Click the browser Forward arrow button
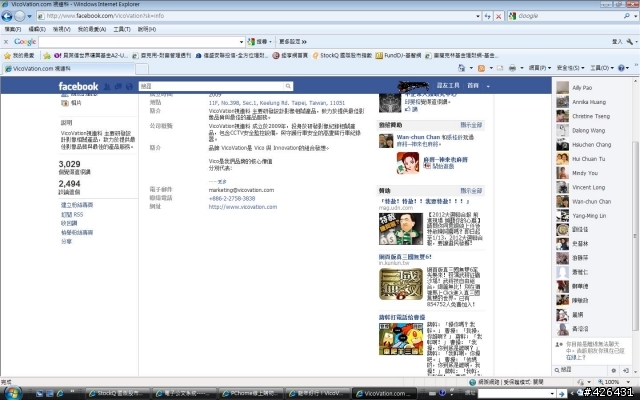The width and height of the screenshot is (640, 400). tap(20, 16)
